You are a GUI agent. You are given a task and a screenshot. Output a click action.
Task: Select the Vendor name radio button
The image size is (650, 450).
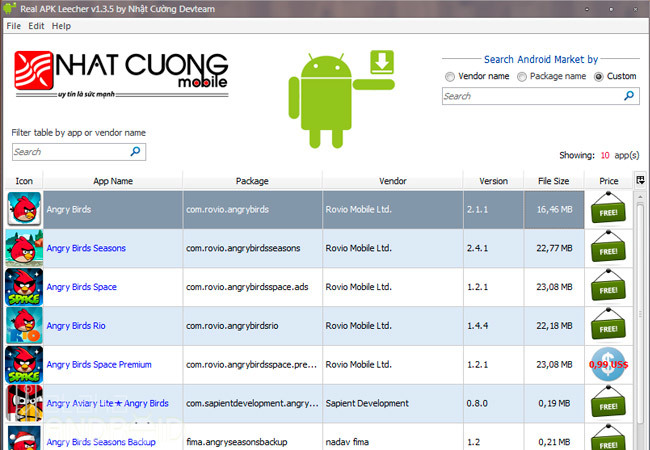point(450,77)
